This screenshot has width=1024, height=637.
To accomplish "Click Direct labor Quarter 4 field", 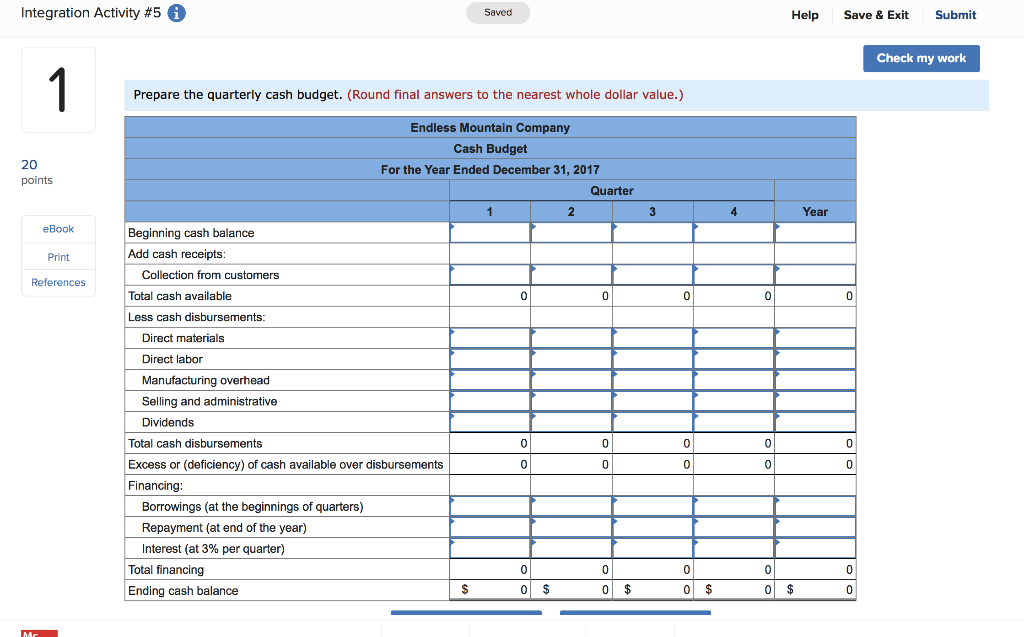I will point(734,359).
